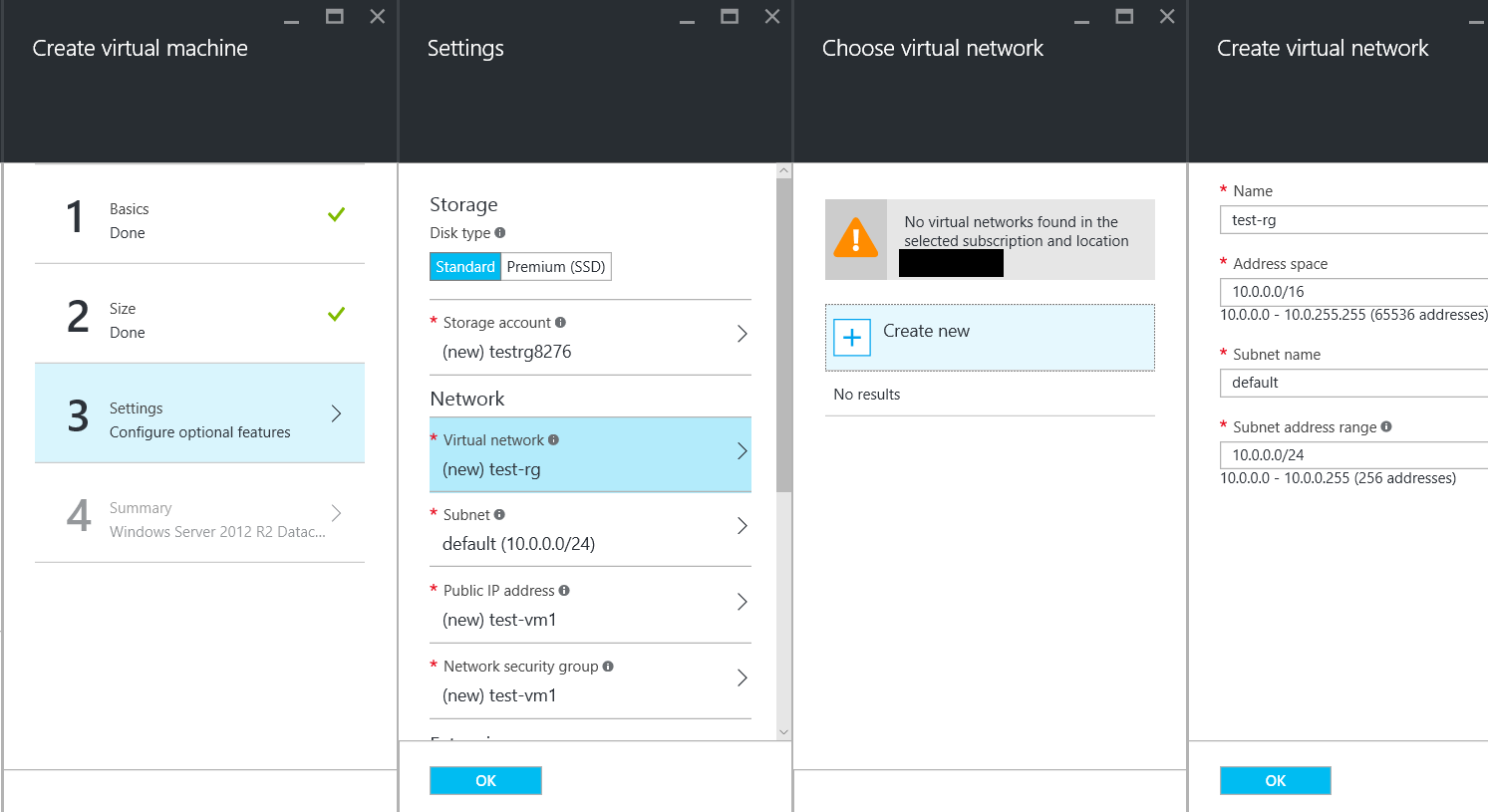Open step 4 Summary
This screenshot has width=1488, height=812.
point(199,514)
